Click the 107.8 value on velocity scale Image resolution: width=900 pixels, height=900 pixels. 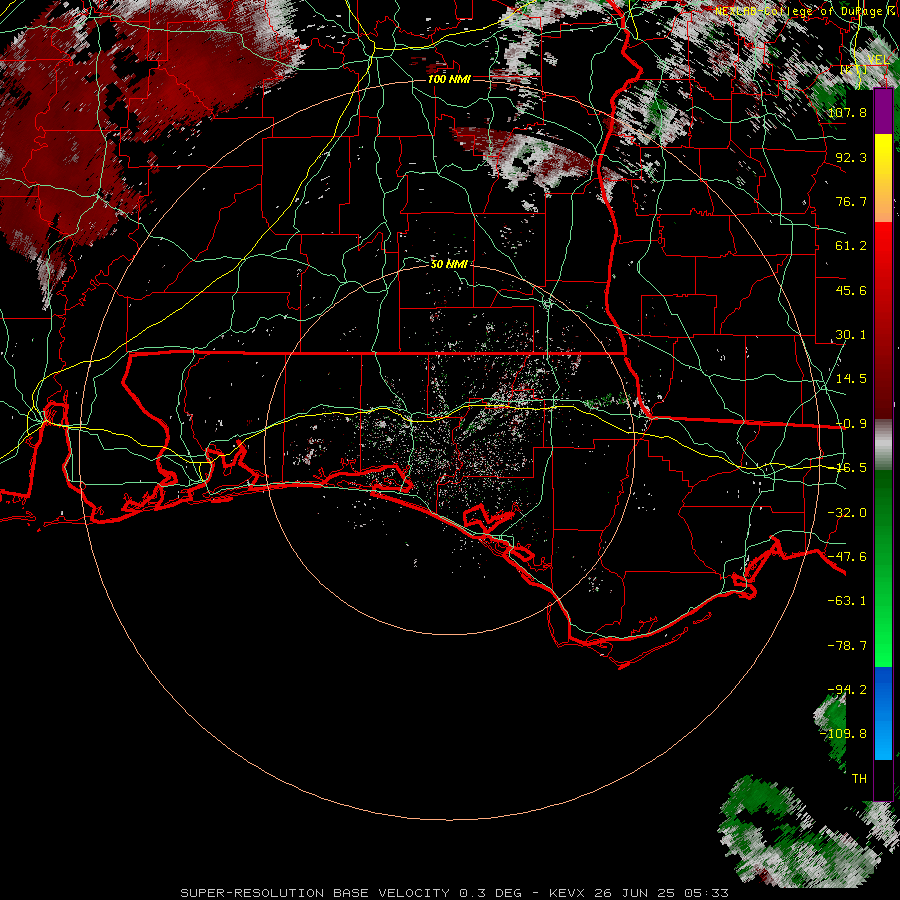point(848,112)
